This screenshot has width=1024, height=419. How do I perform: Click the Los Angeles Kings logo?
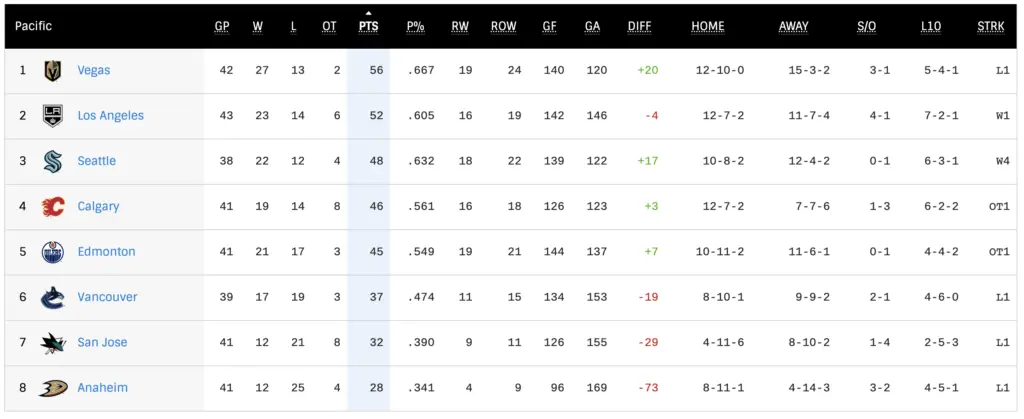(53, 116)
